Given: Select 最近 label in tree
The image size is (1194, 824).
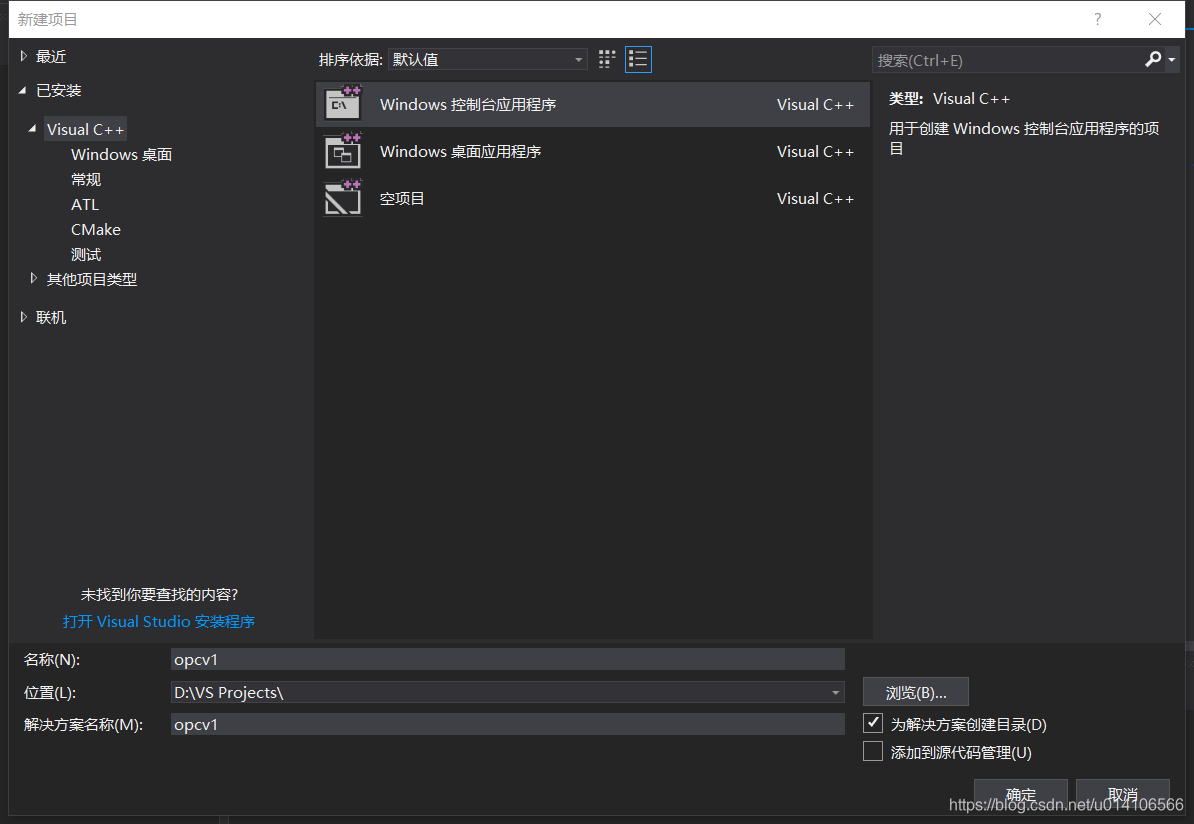Looking at the screenshot, I should click(51, 56).
